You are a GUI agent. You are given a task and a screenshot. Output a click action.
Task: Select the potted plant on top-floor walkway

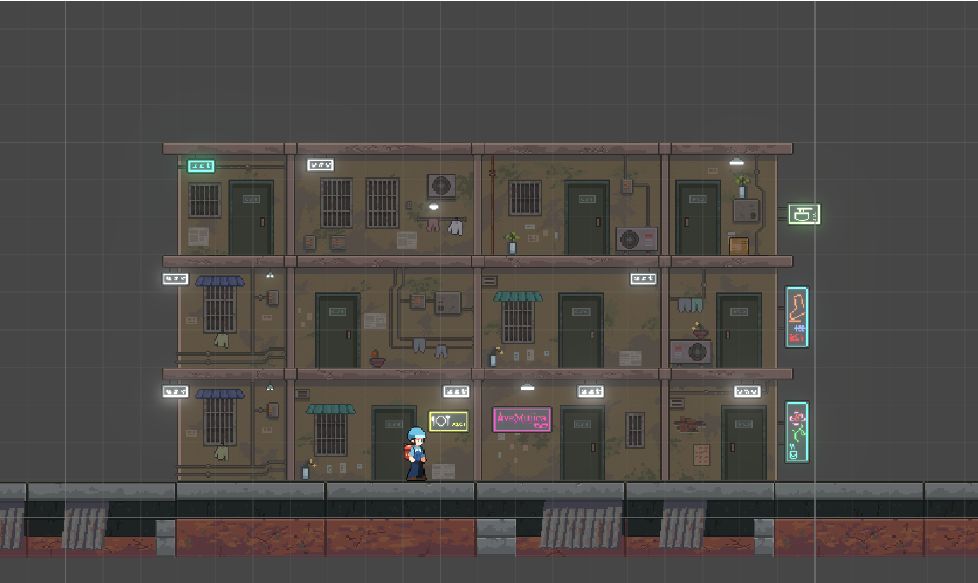(512, 243)
